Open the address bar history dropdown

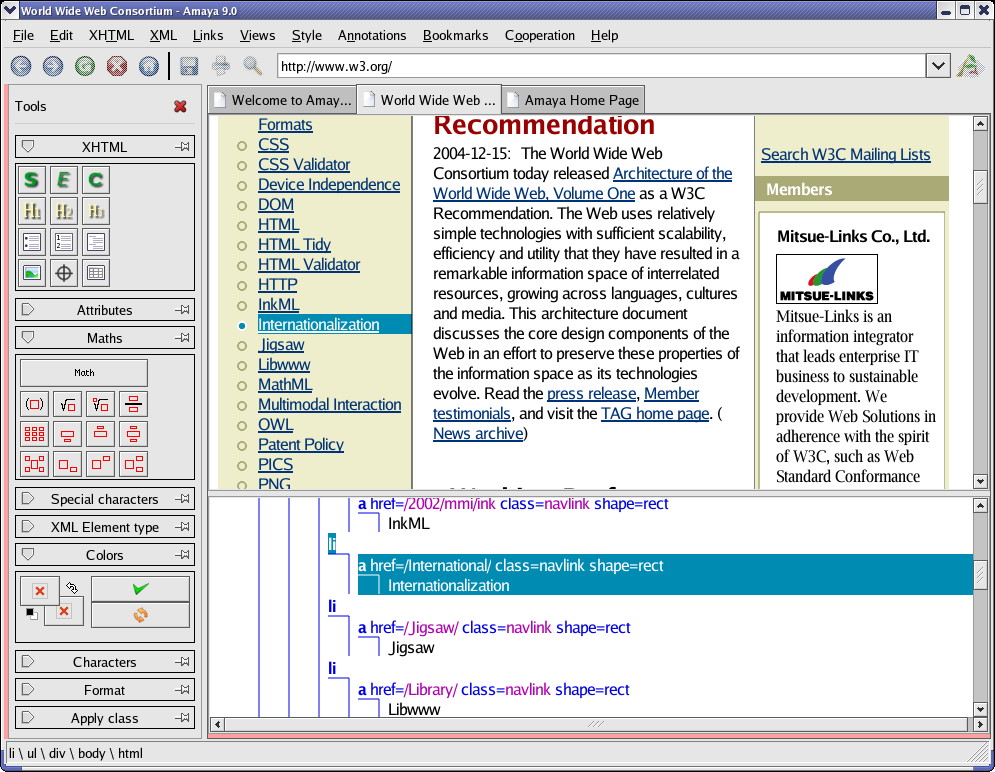(938, 65)
